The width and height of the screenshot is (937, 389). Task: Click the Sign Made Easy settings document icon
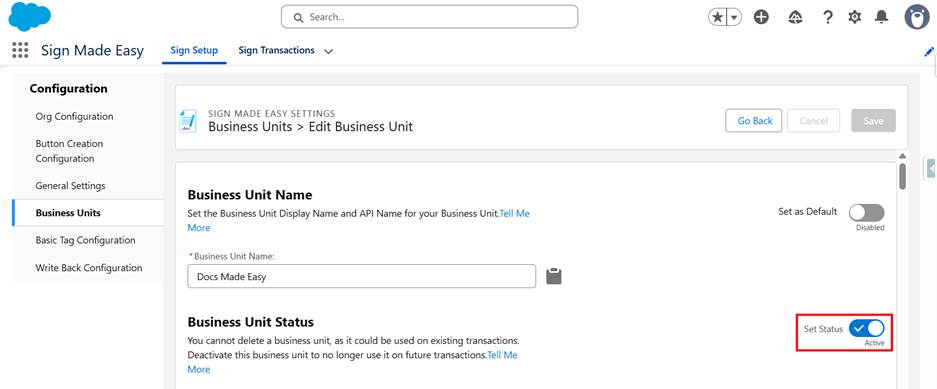pos(188,121)
